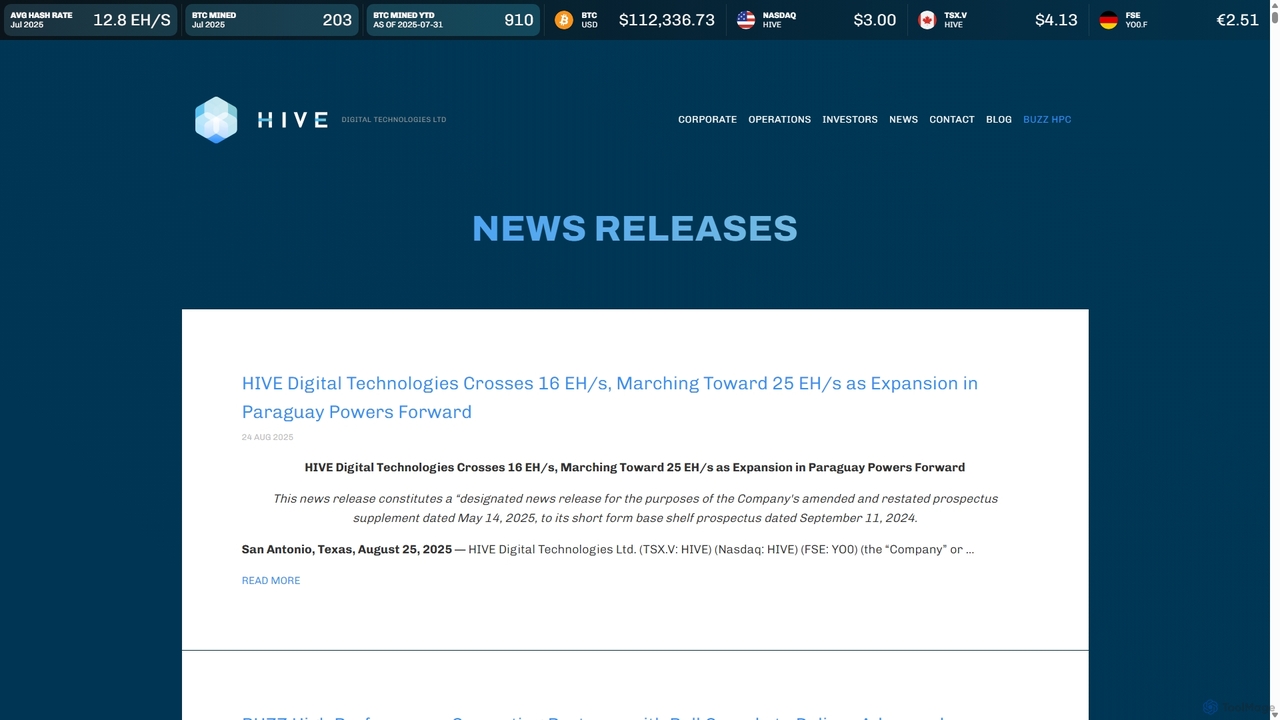Click the TSX.V price $4.13
This screenshot has width=1280, height=720.
pos(1056,20)
